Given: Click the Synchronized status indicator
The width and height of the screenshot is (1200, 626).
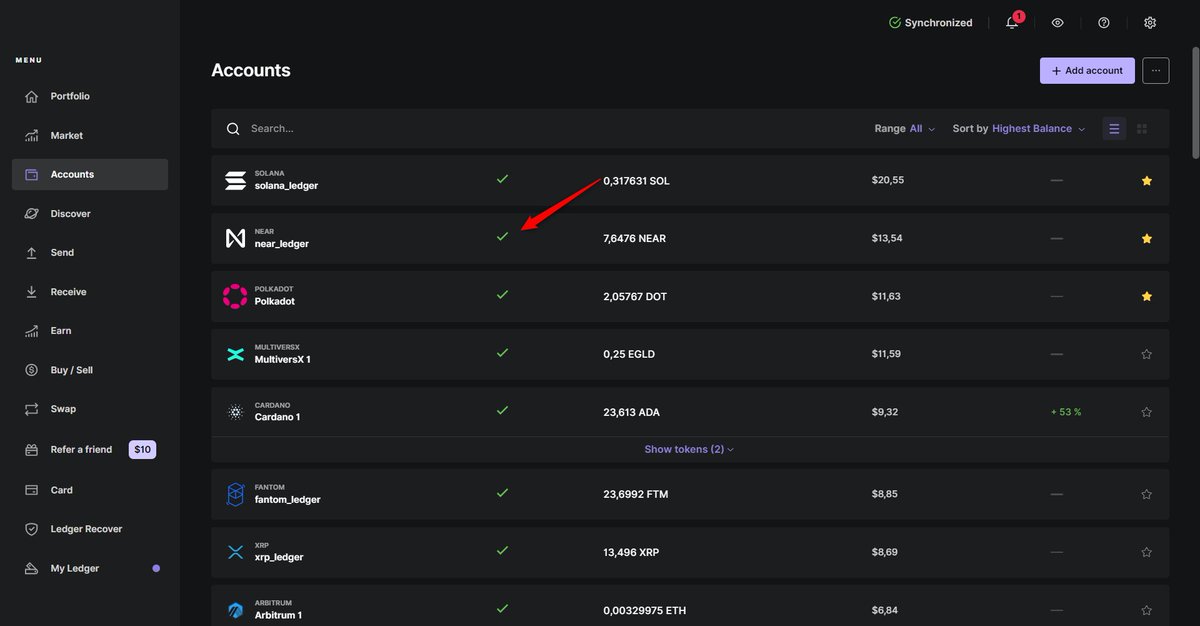Looking at the screenshot, I should (x=930, y=23).
